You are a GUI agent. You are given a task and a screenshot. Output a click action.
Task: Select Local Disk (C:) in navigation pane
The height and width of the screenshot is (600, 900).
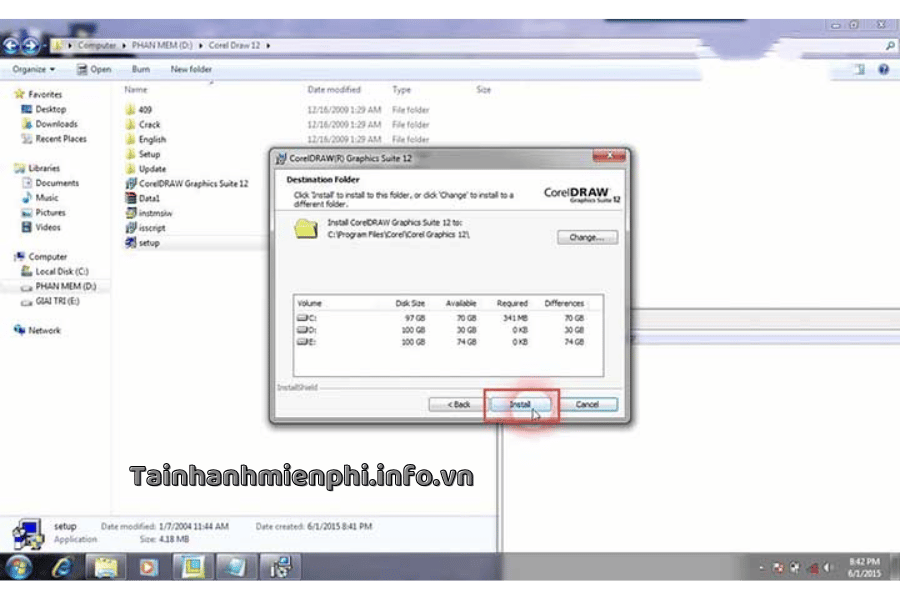[x=62, y=271]
